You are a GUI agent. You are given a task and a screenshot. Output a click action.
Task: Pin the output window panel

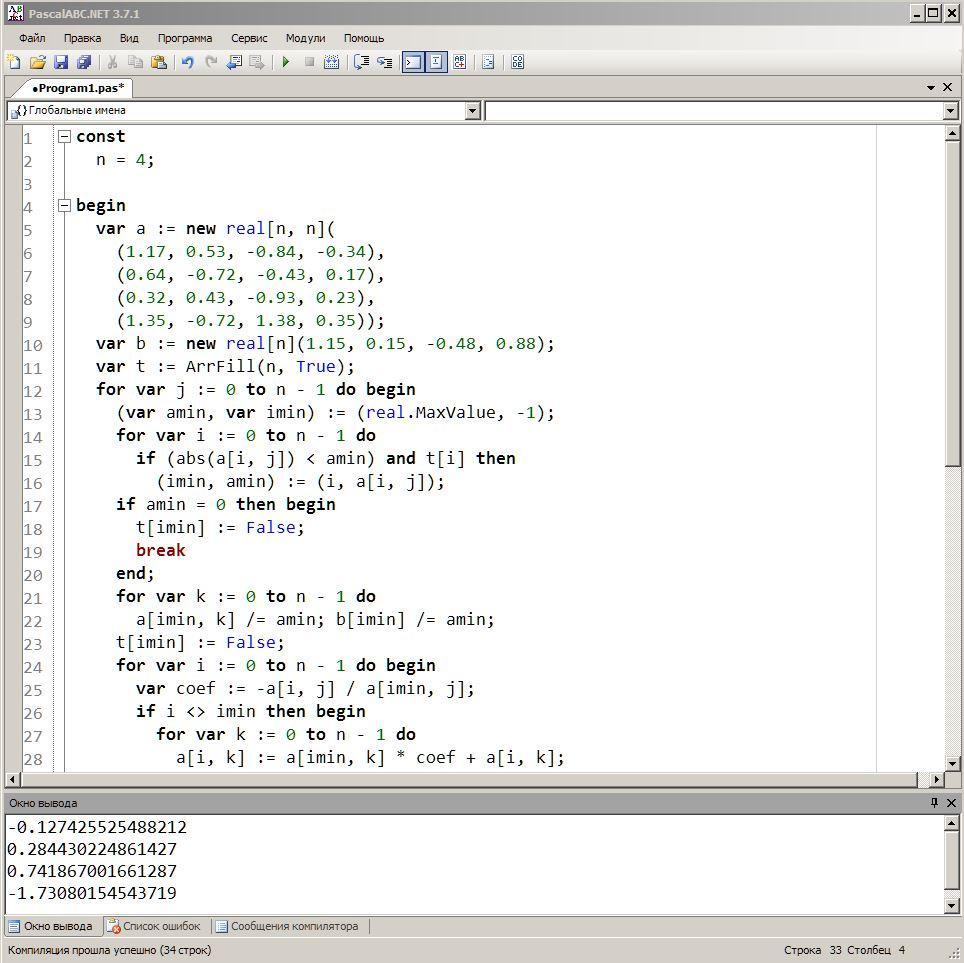click(934, 803)
